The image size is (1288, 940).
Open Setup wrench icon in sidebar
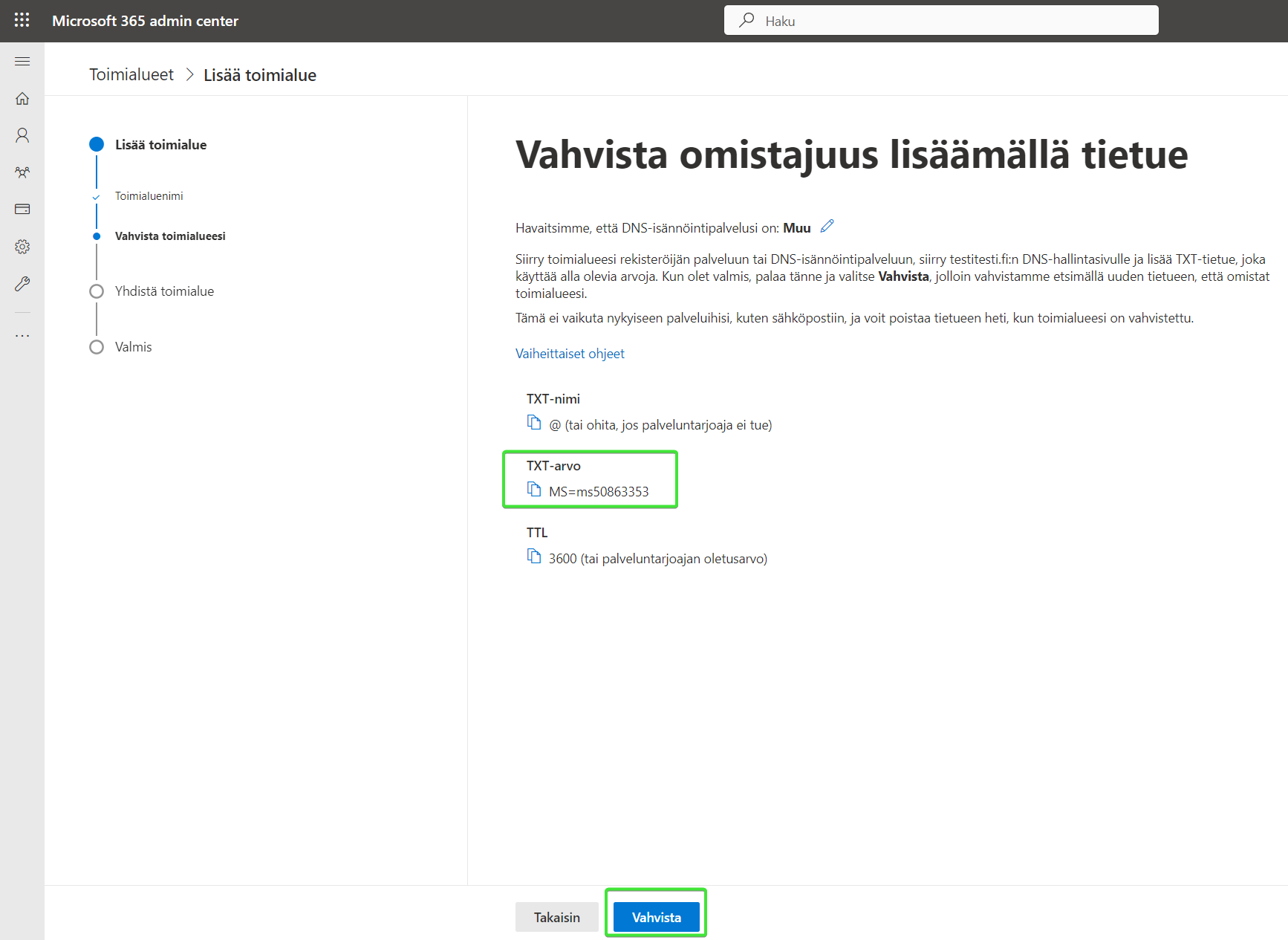coord(22,284)
